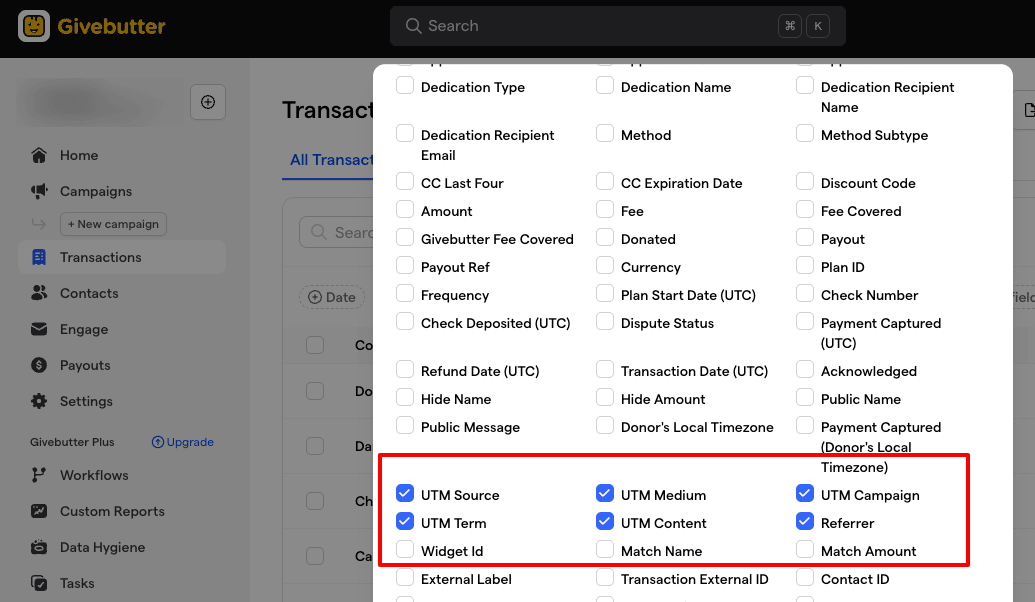Tick the Amount checkbox
The width and height of the screenshot is (1035, 602).
405,210
